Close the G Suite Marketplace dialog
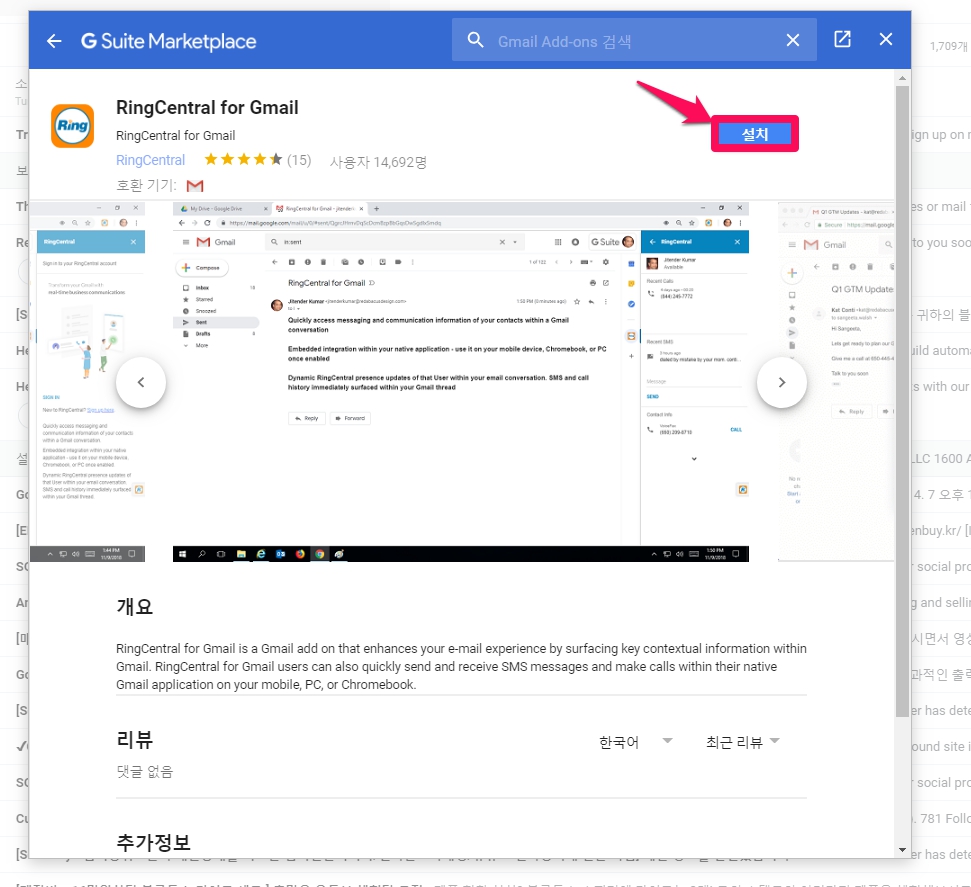 885,40
